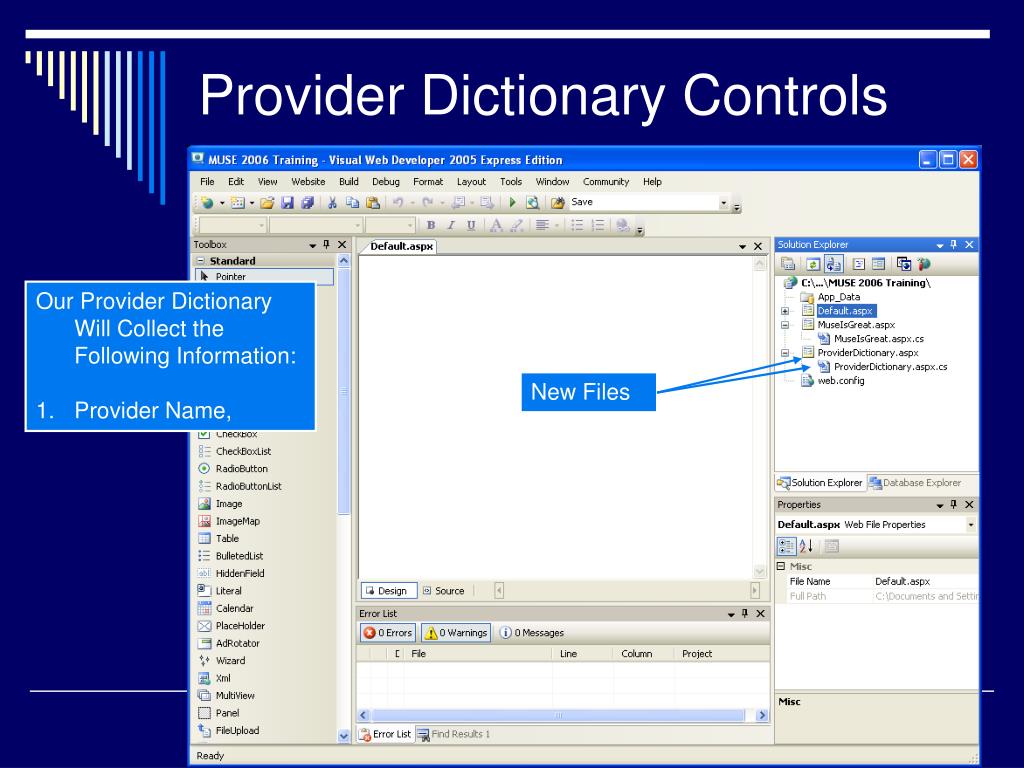
Task: Select the FileUpload toolbox control
Action: point(229,731)
